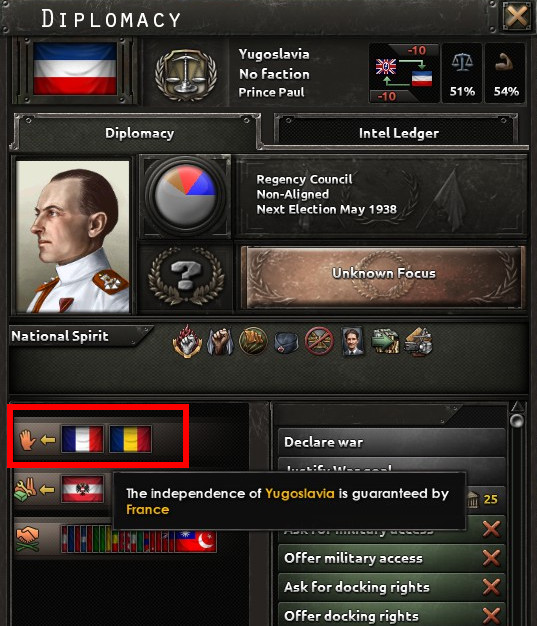Select the Diplomacy tab
Screen dimensions: 537x626
[x=138, y=133]
